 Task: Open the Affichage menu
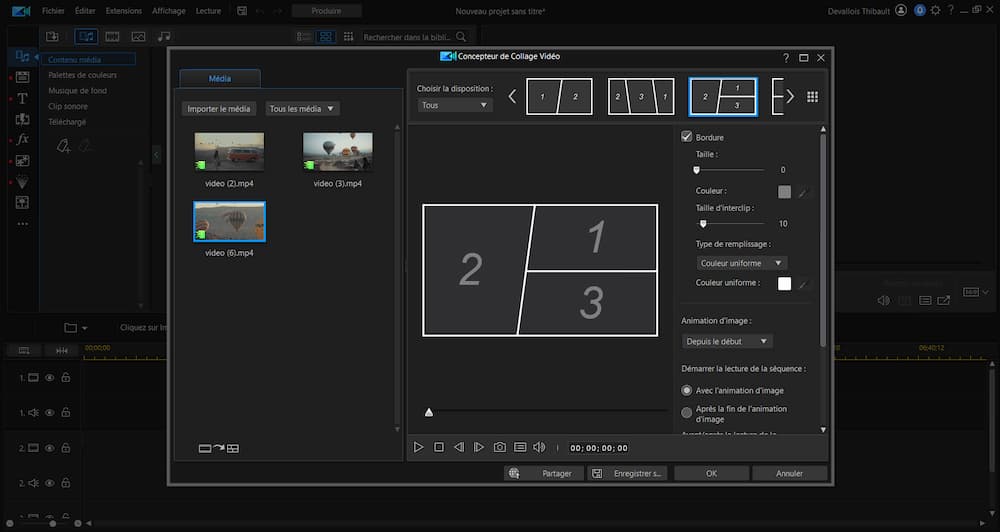168,11
